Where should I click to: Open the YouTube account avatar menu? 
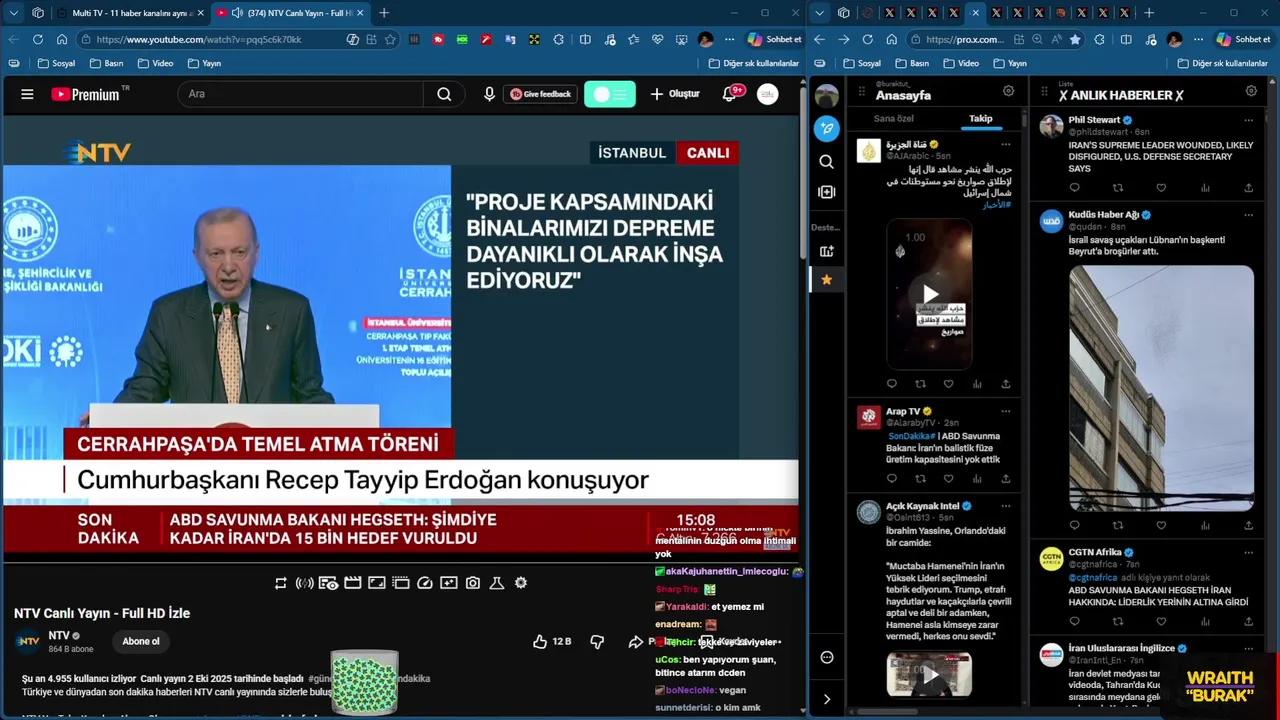click(767, 94)
